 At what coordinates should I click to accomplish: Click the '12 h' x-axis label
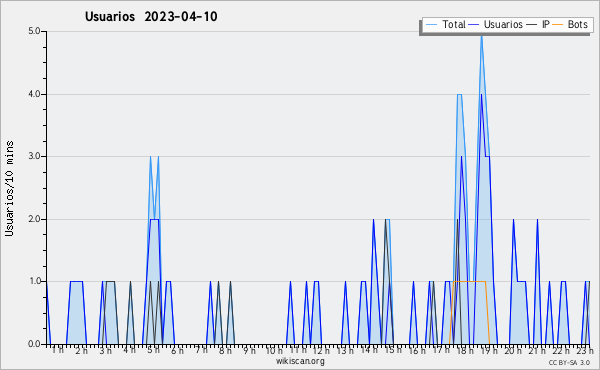[x=321, y=350]
